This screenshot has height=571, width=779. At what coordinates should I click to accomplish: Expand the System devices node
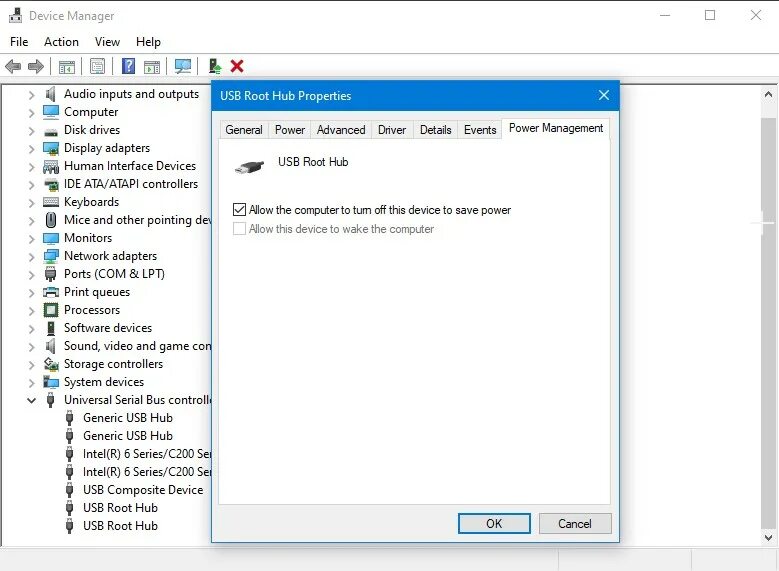[31, 382]
